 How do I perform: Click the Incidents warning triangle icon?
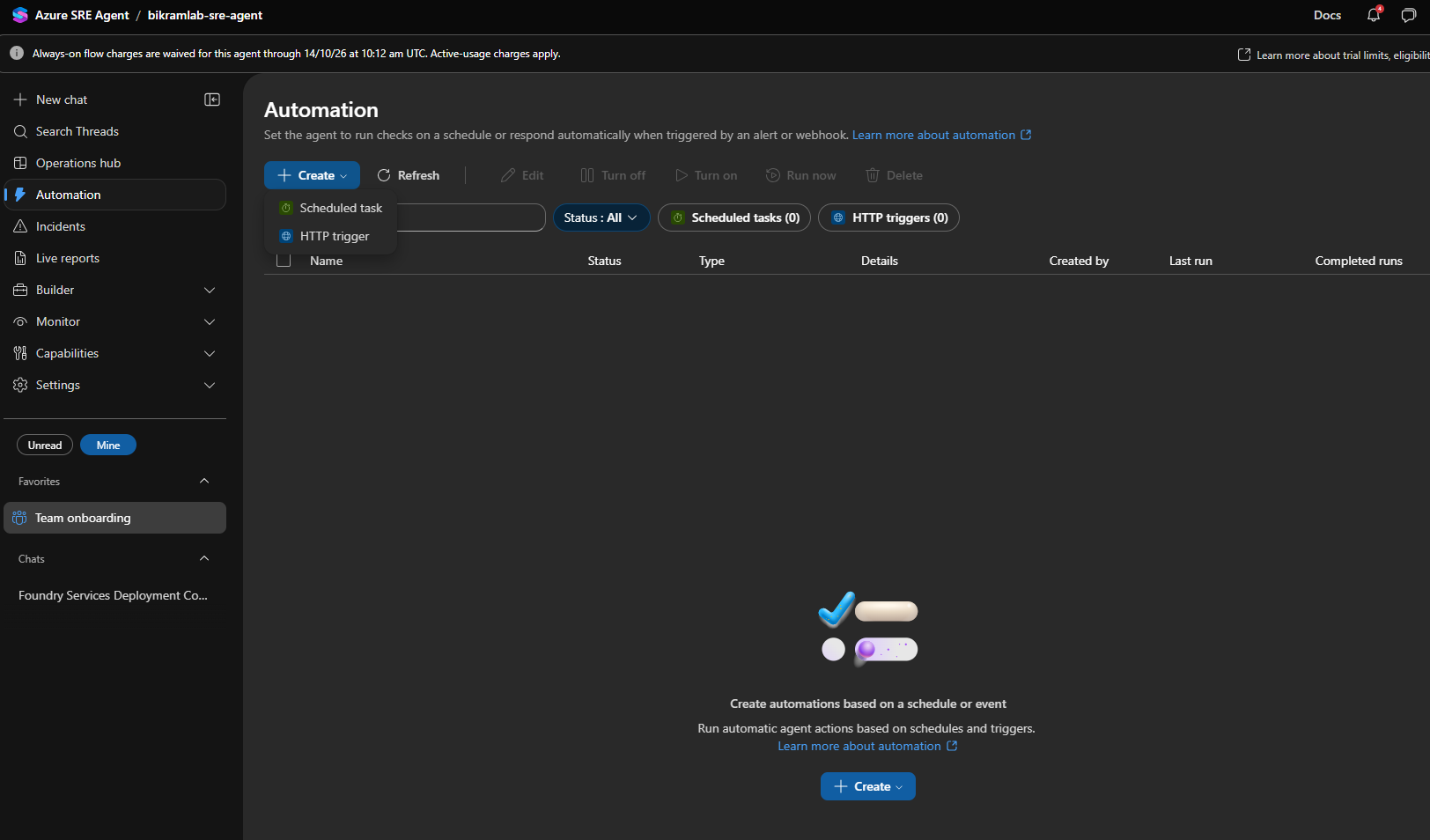coord(20,226)
